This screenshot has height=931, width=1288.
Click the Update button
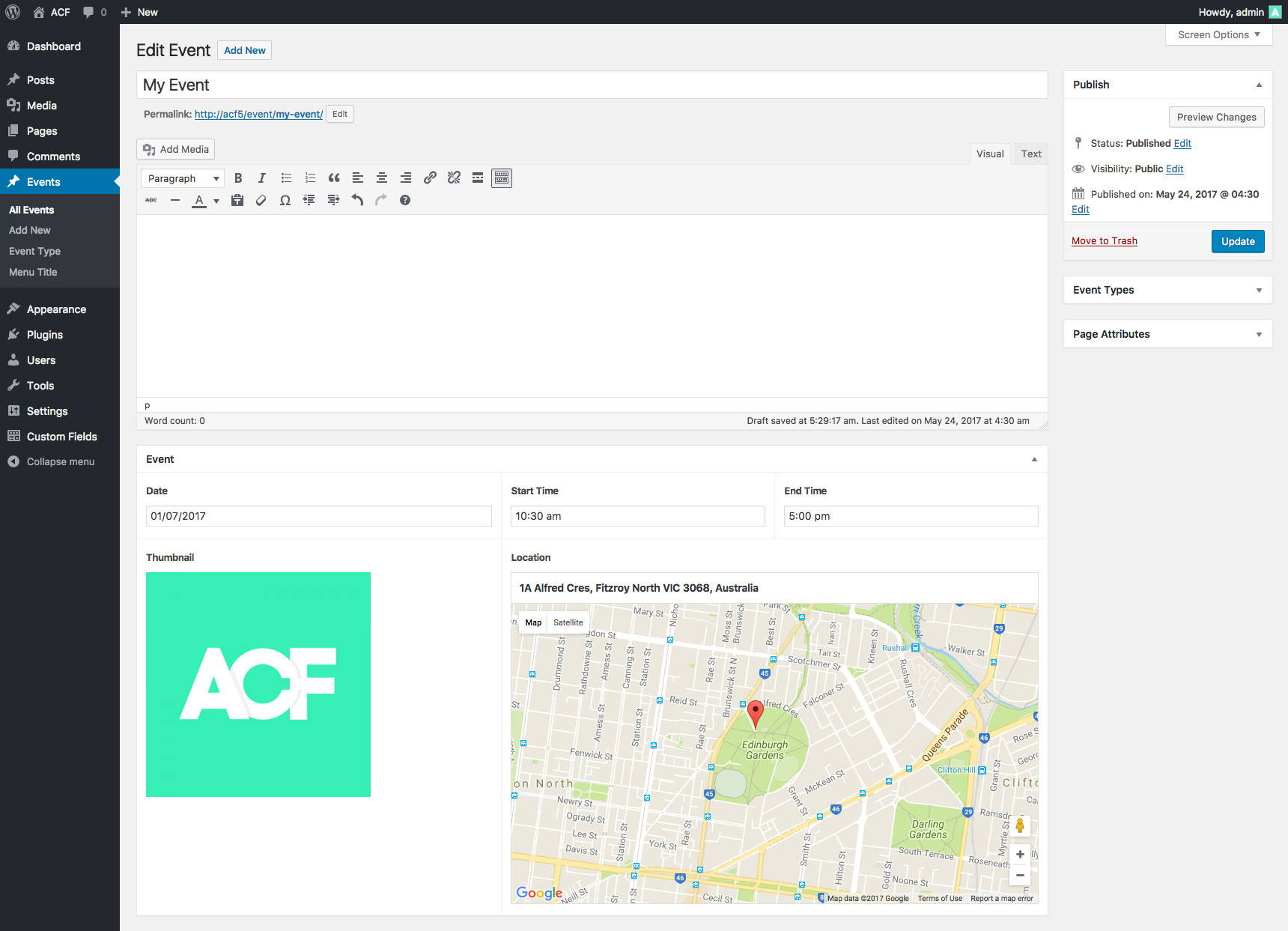coord(1237,241)
